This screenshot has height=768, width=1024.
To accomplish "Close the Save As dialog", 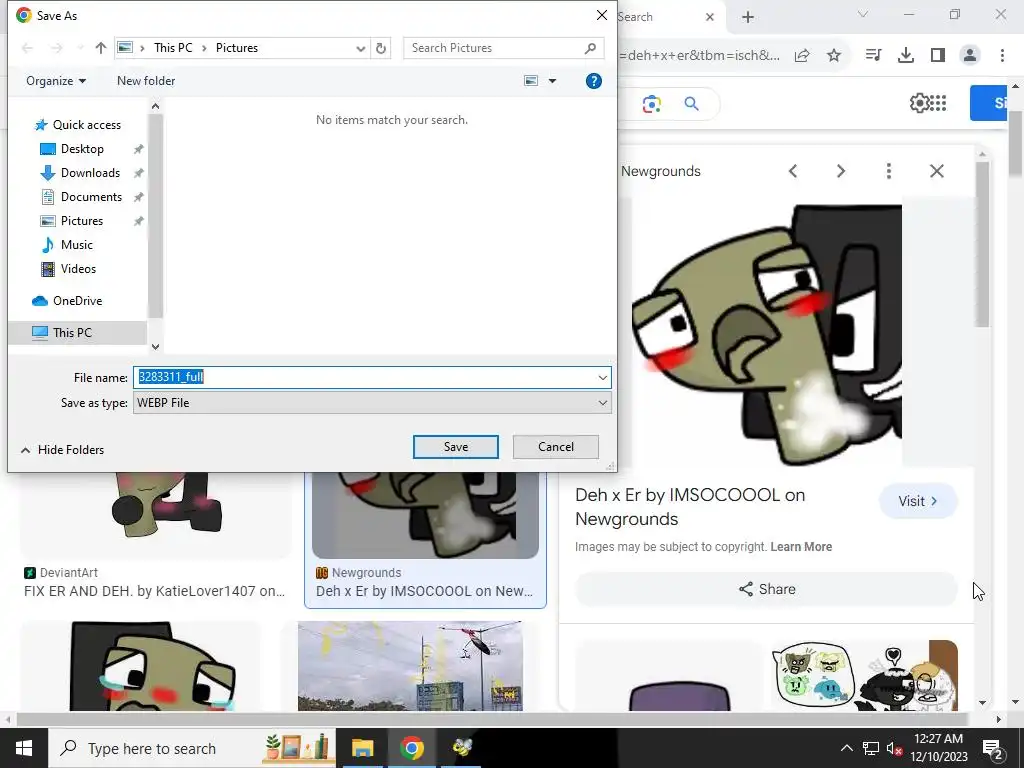I will (601, 15).
